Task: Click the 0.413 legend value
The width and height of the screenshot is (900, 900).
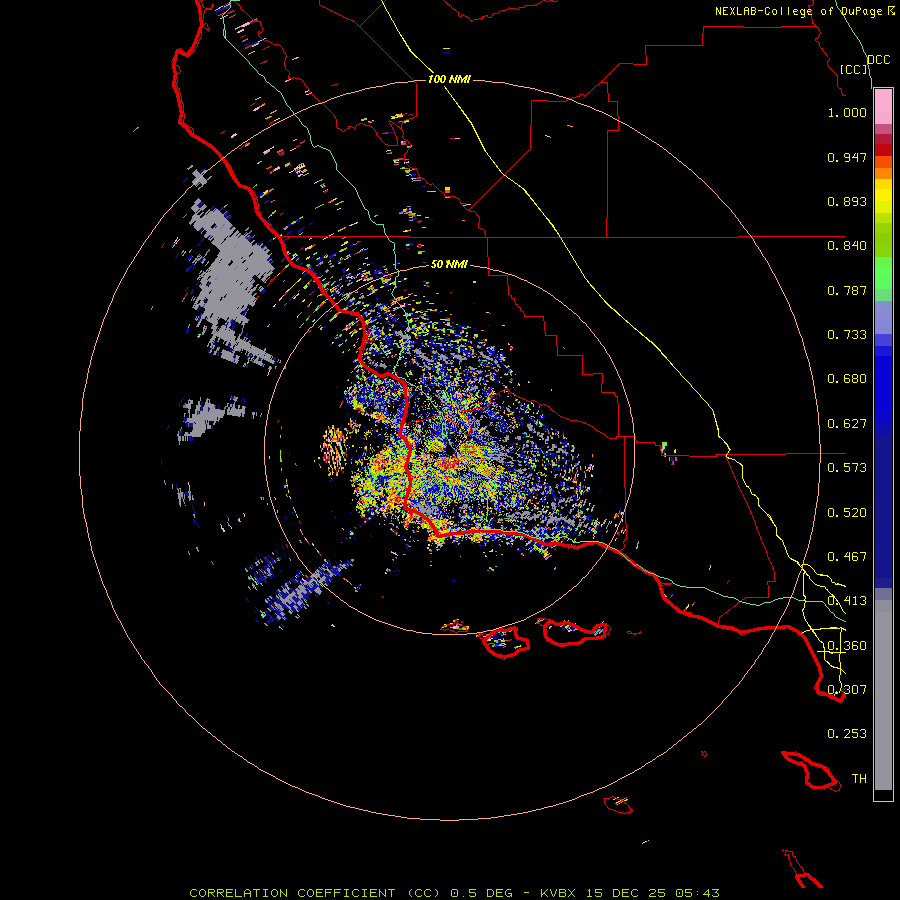Action: [847, 601]
